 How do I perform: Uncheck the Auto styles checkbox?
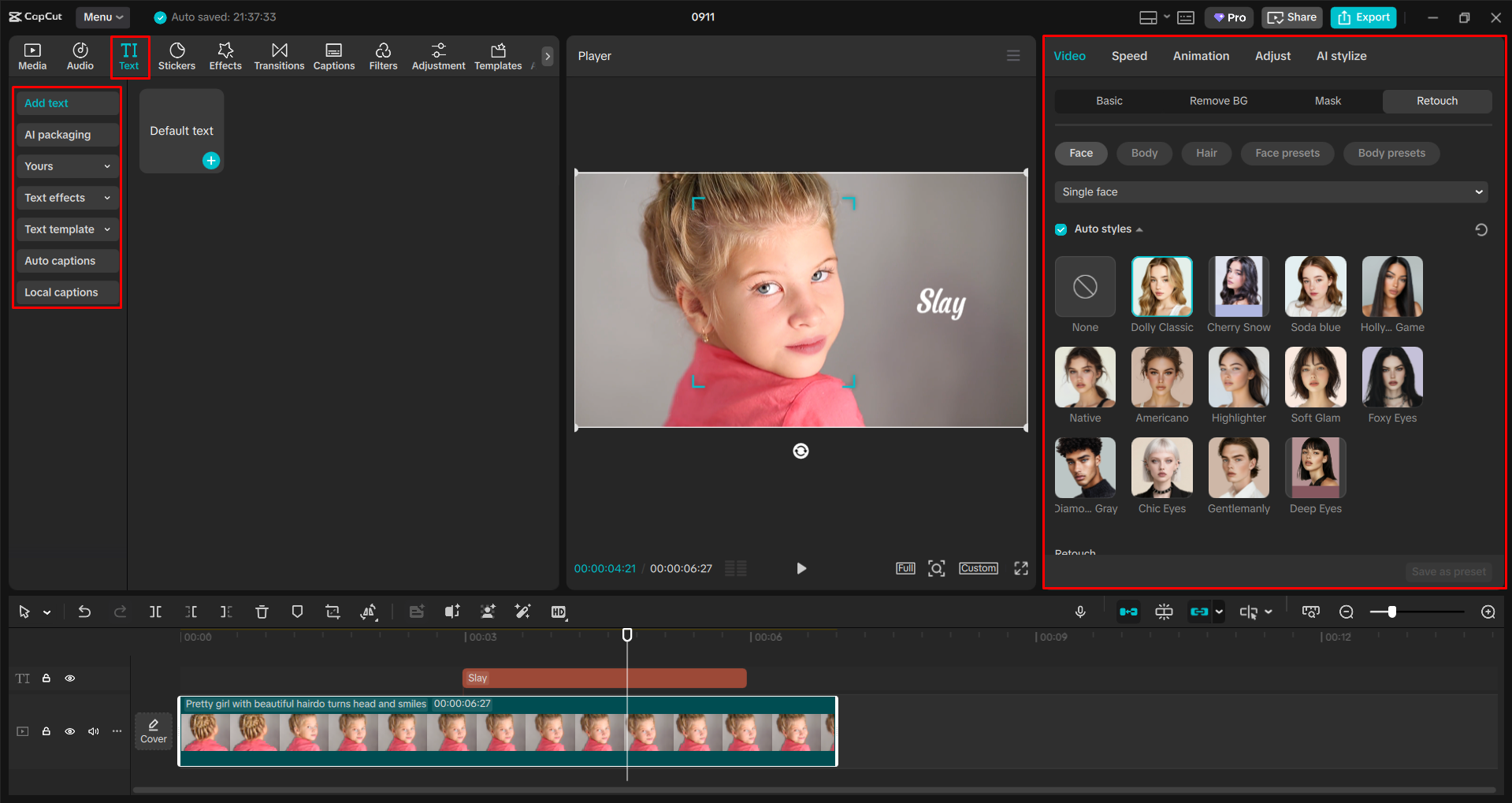(1061, 229)
